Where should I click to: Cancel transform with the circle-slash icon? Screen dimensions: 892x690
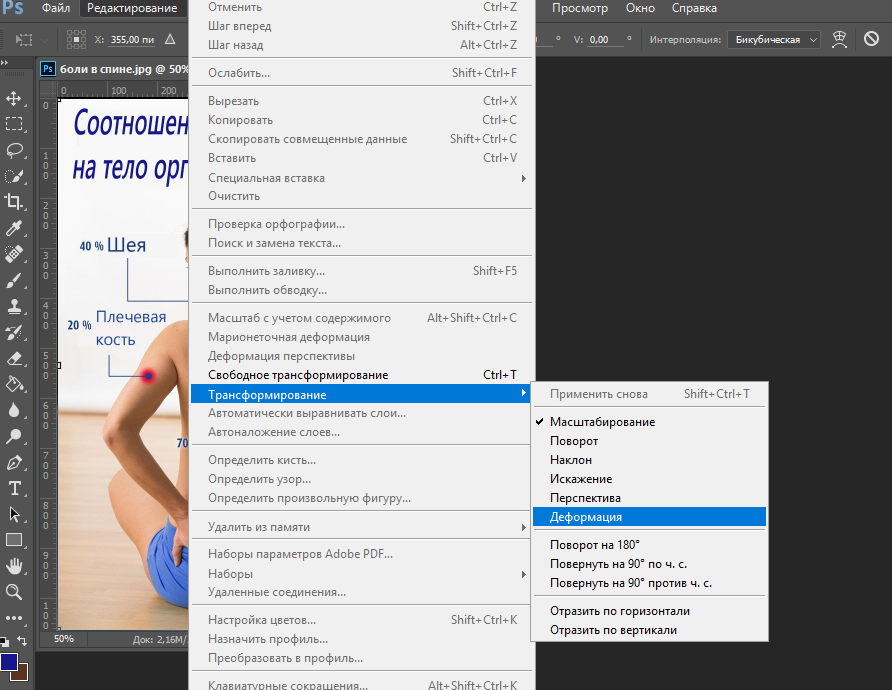[x=872, y=39]
